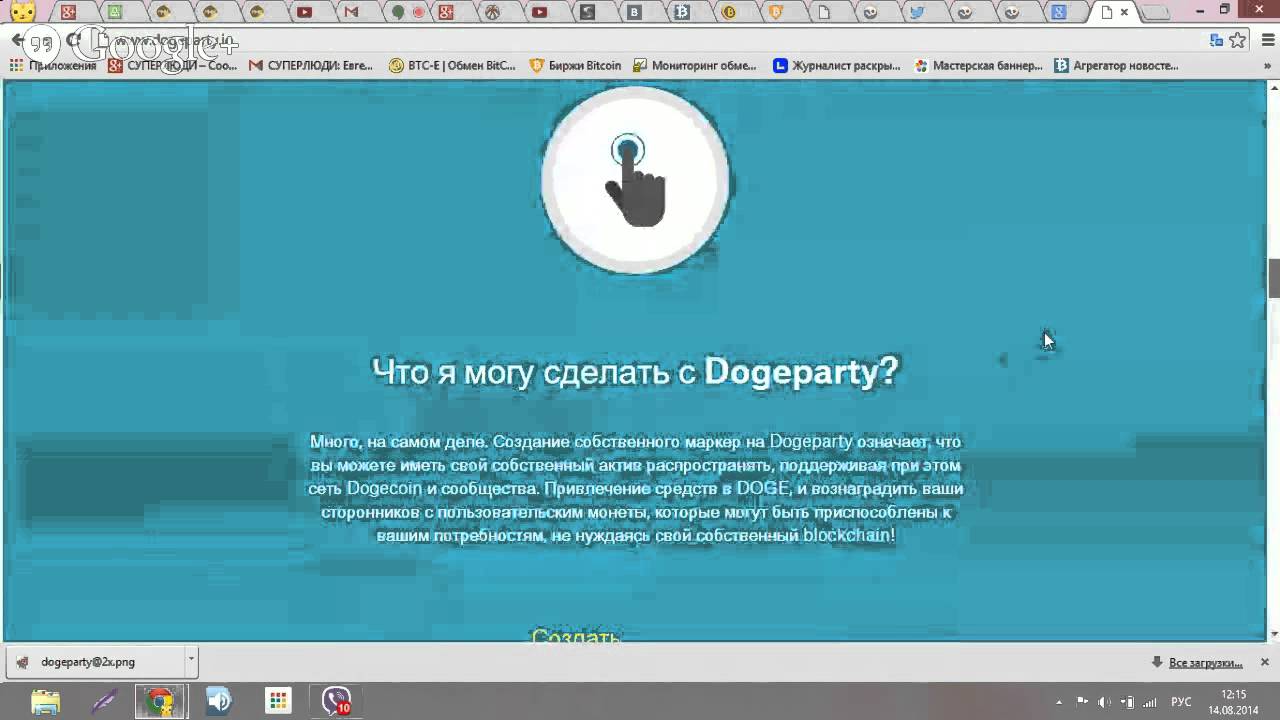Switch РУС input language in tray

click(x=1181, y=702)
